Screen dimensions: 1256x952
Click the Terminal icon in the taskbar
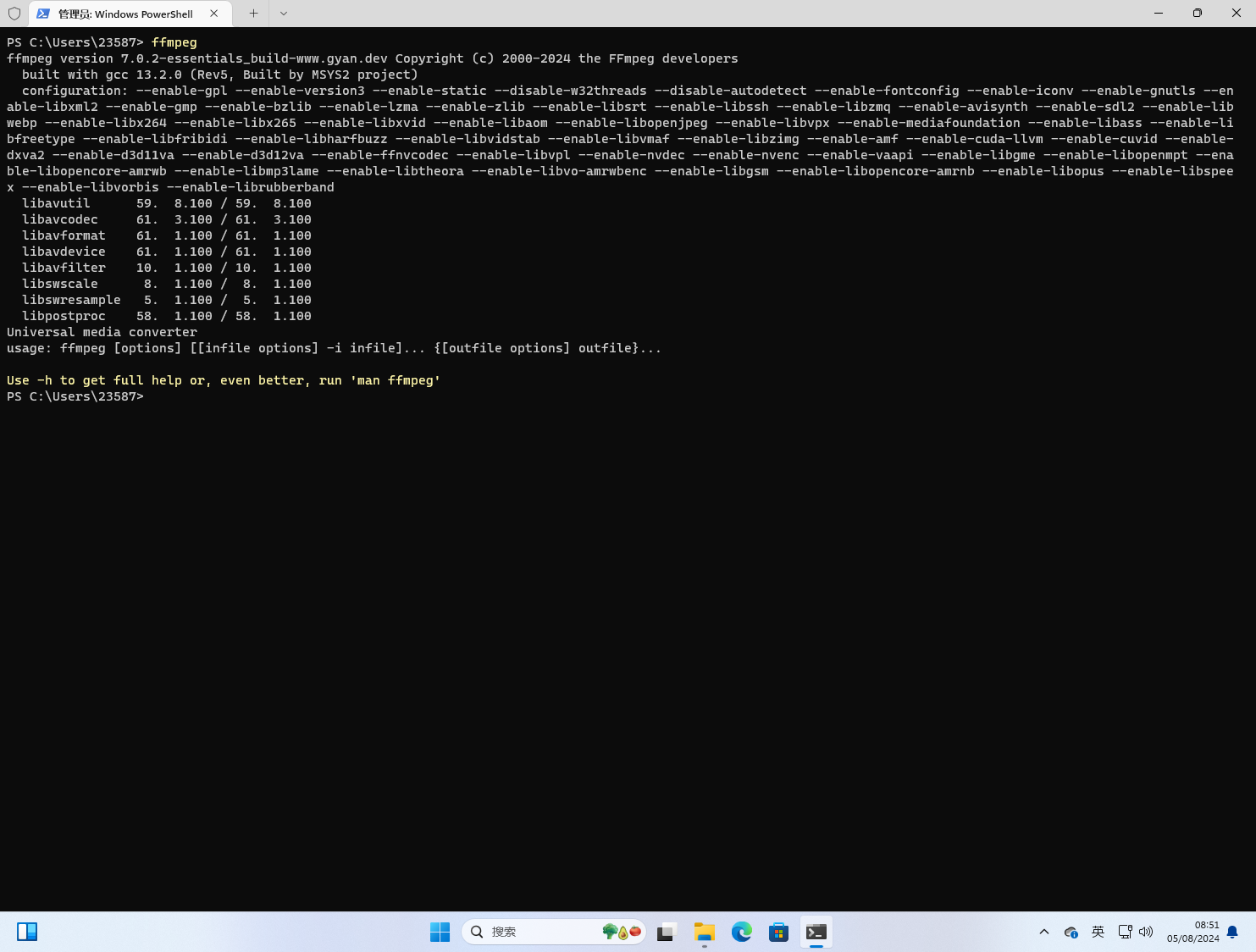(x=816, y=932)
